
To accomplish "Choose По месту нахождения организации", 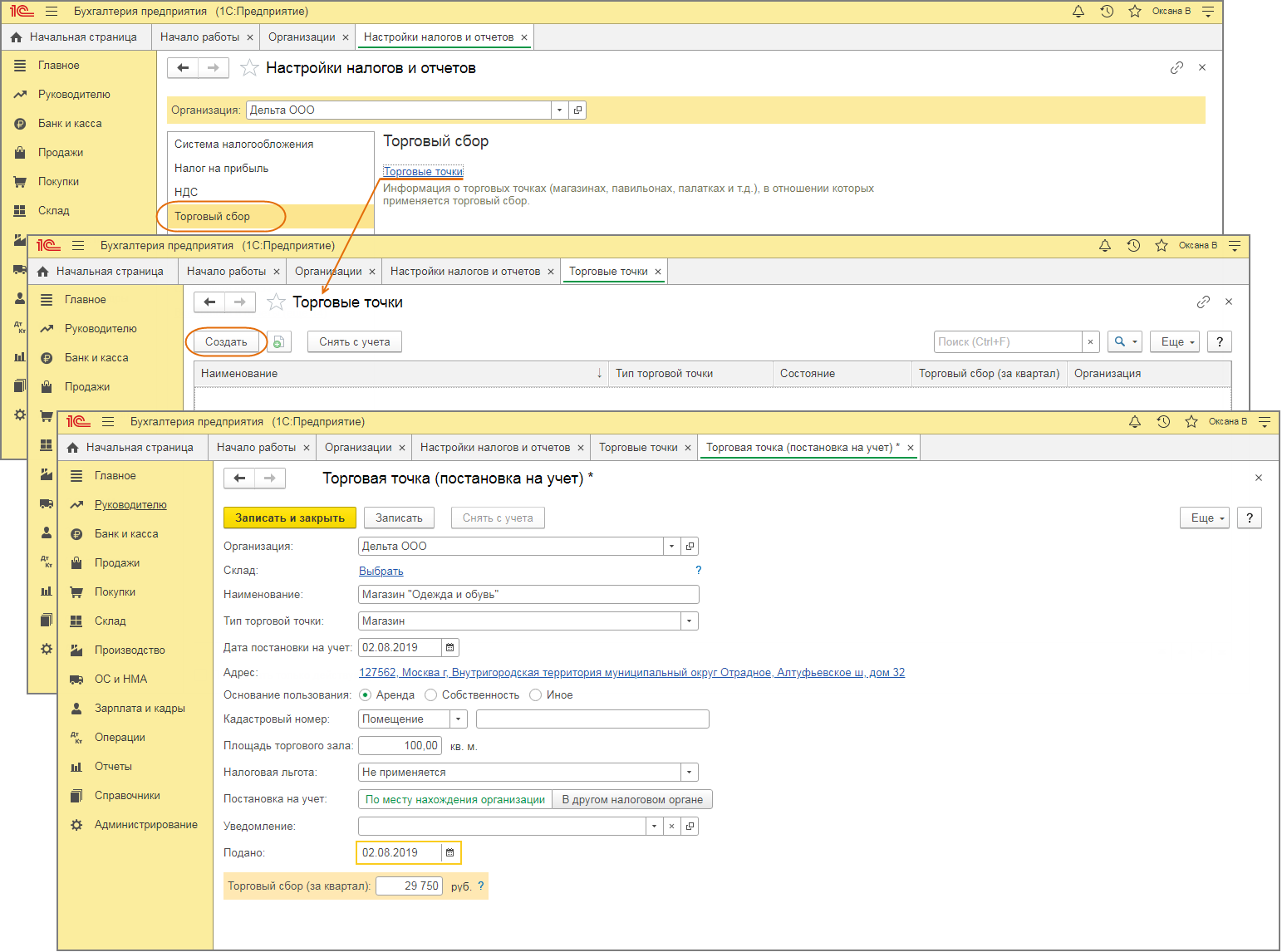I will [455, 799].
